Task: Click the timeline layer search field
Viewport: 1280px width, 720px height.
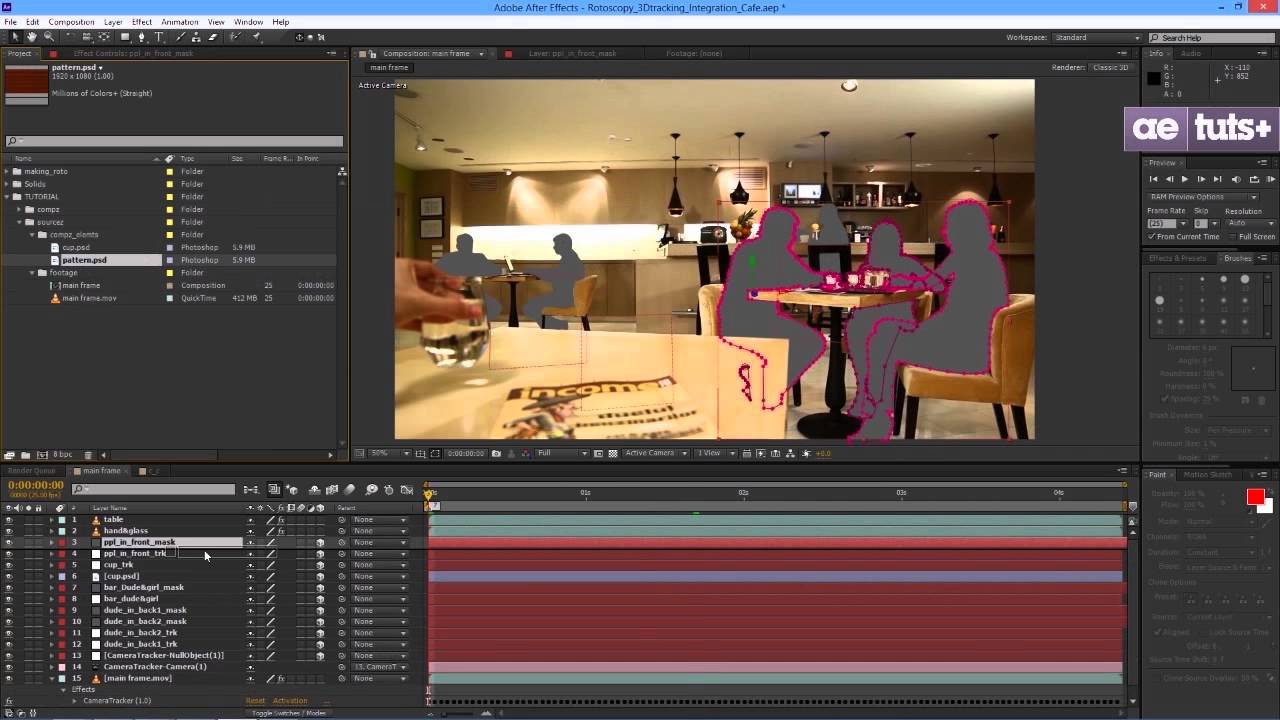Action: point(153,489)
